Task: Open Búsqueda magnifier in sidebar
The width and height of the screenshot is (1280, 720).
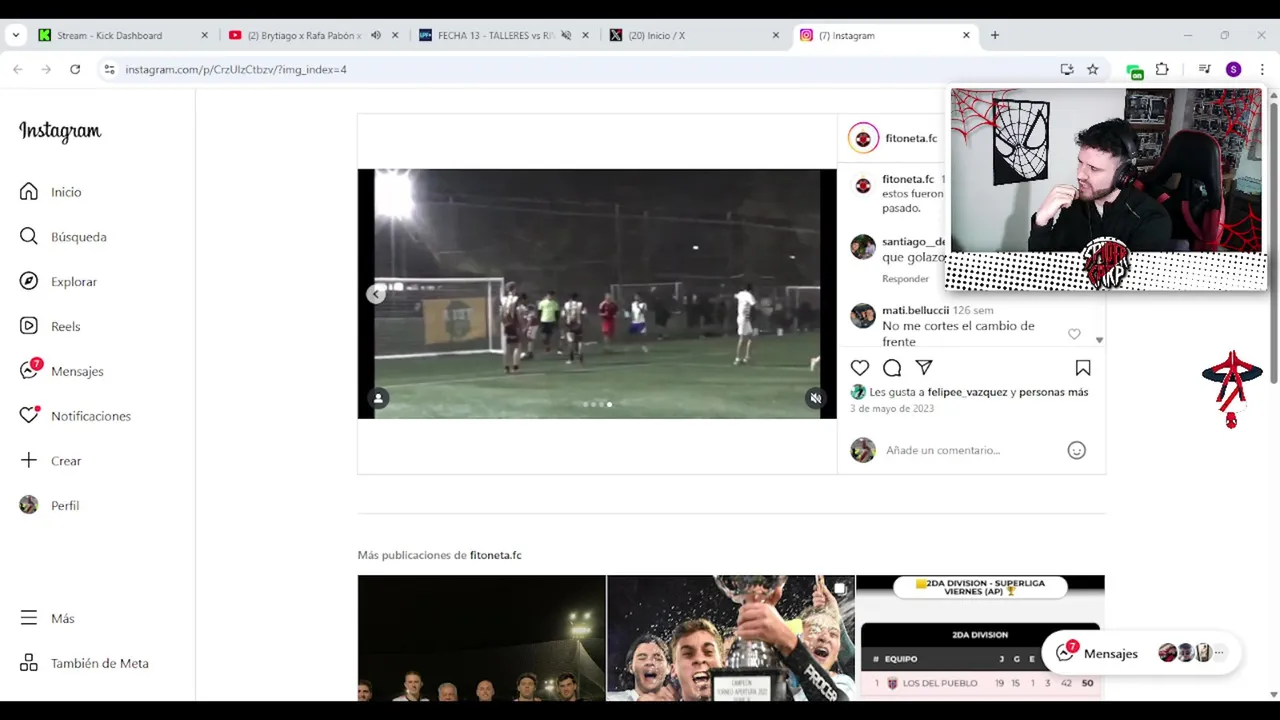Action: click(29, 237)
